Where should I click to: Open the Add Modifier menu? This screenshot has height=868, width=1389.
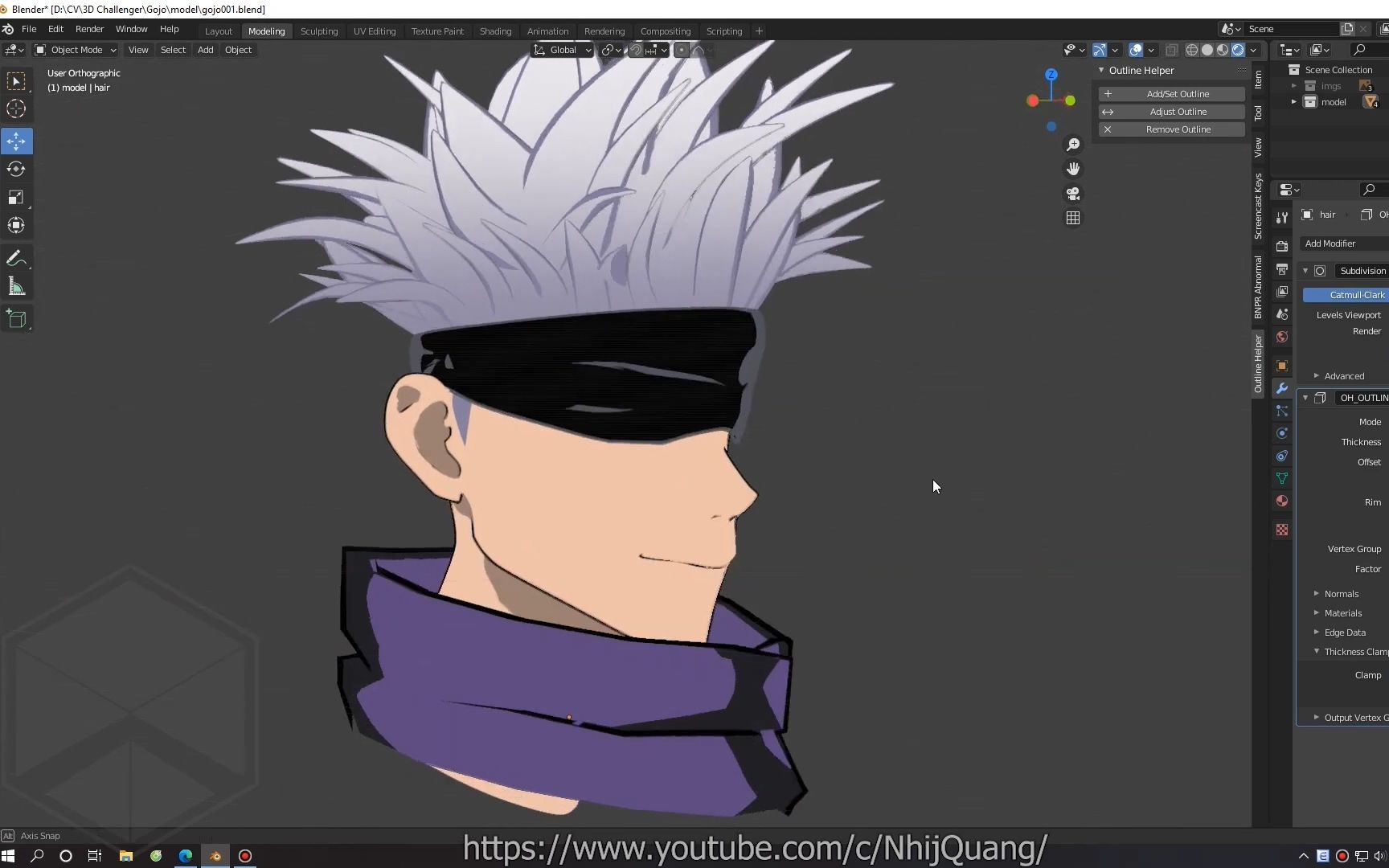click(1344, 244)
